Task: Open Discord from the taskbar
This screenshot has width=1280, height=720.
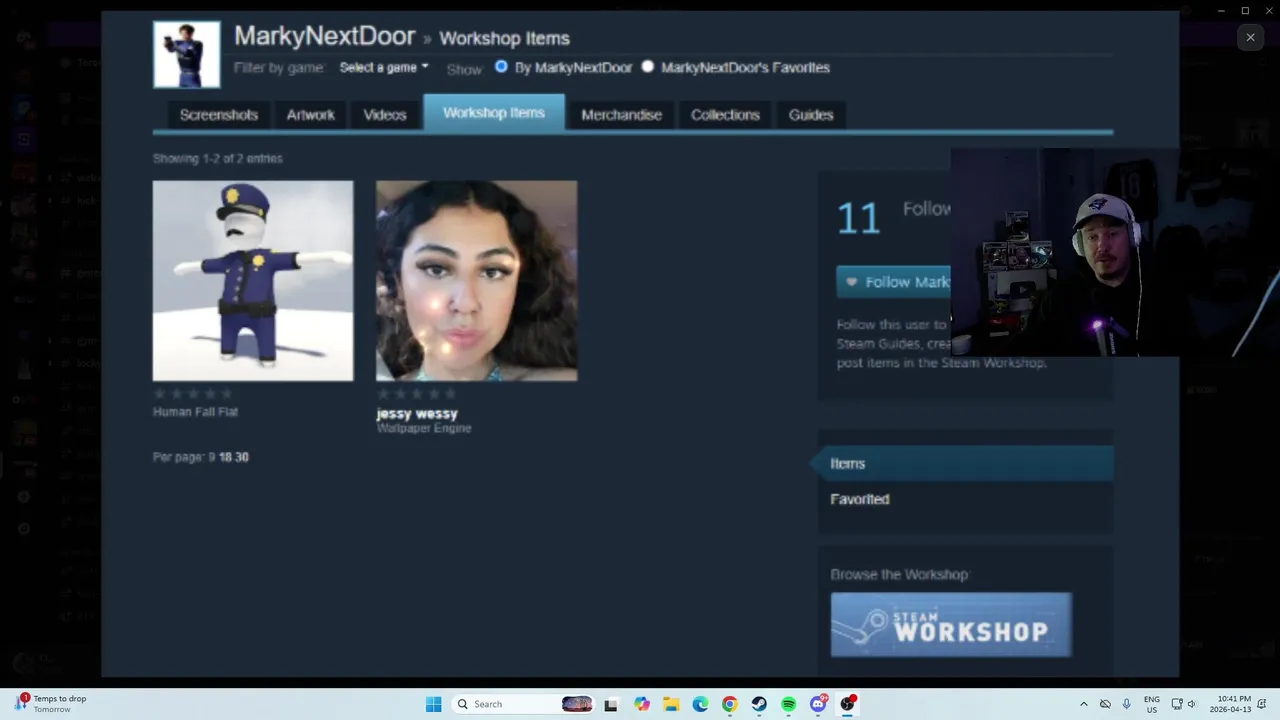Action: (819, 704)
